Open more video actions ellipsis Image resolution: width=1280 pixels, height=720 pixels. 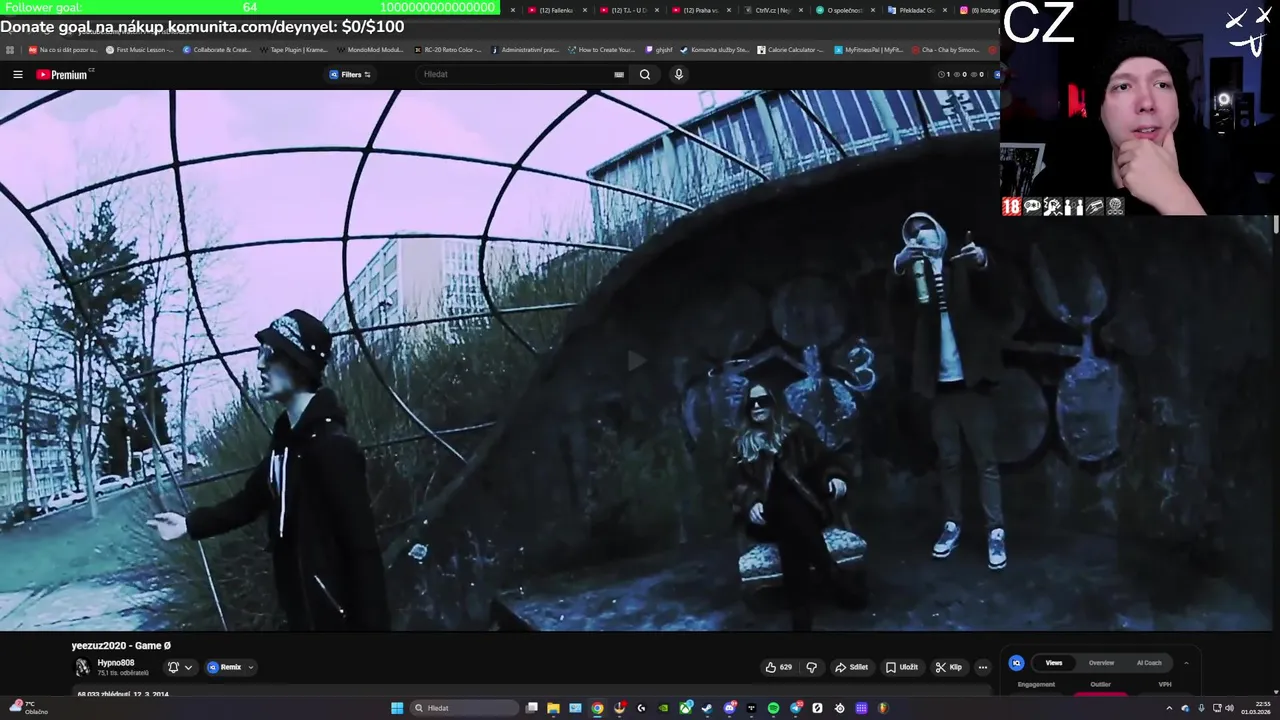pos(983,667)
